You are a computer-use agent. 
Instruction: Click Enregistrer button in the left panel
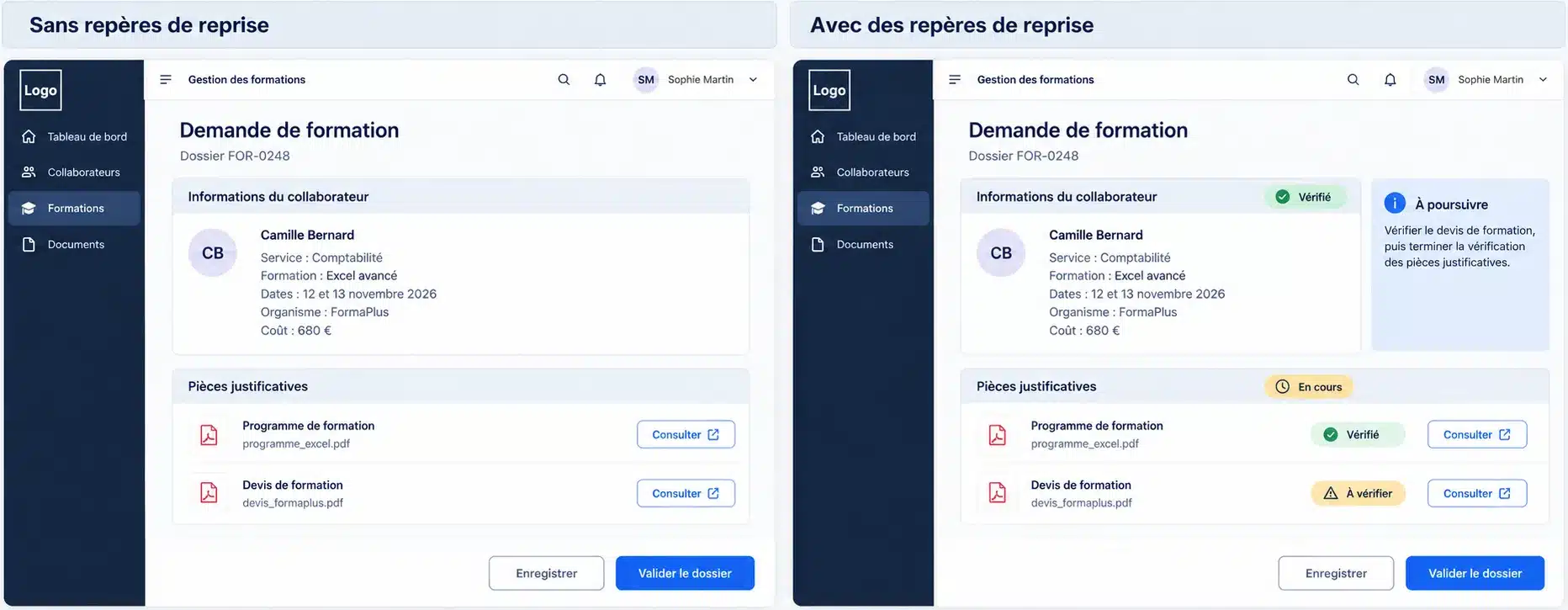pos(547,573)
